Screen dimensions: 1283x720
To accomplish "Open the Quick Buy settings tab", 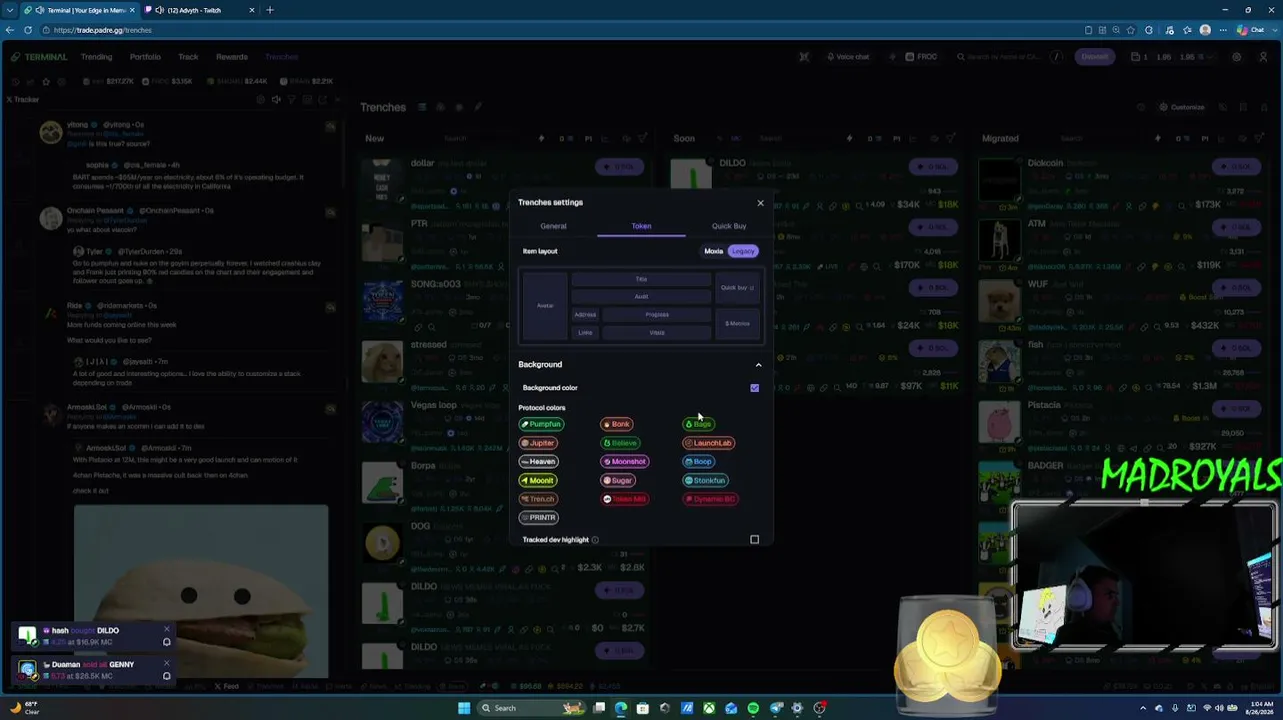I will click(x=729, y=226).
